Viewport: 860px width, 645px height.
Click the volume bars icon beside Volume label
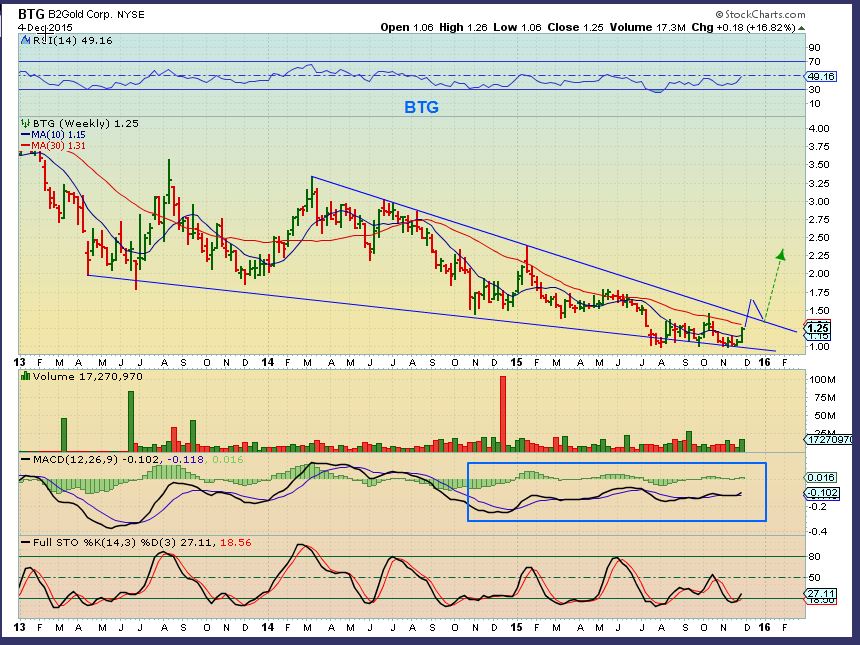(x=25, y=376)
